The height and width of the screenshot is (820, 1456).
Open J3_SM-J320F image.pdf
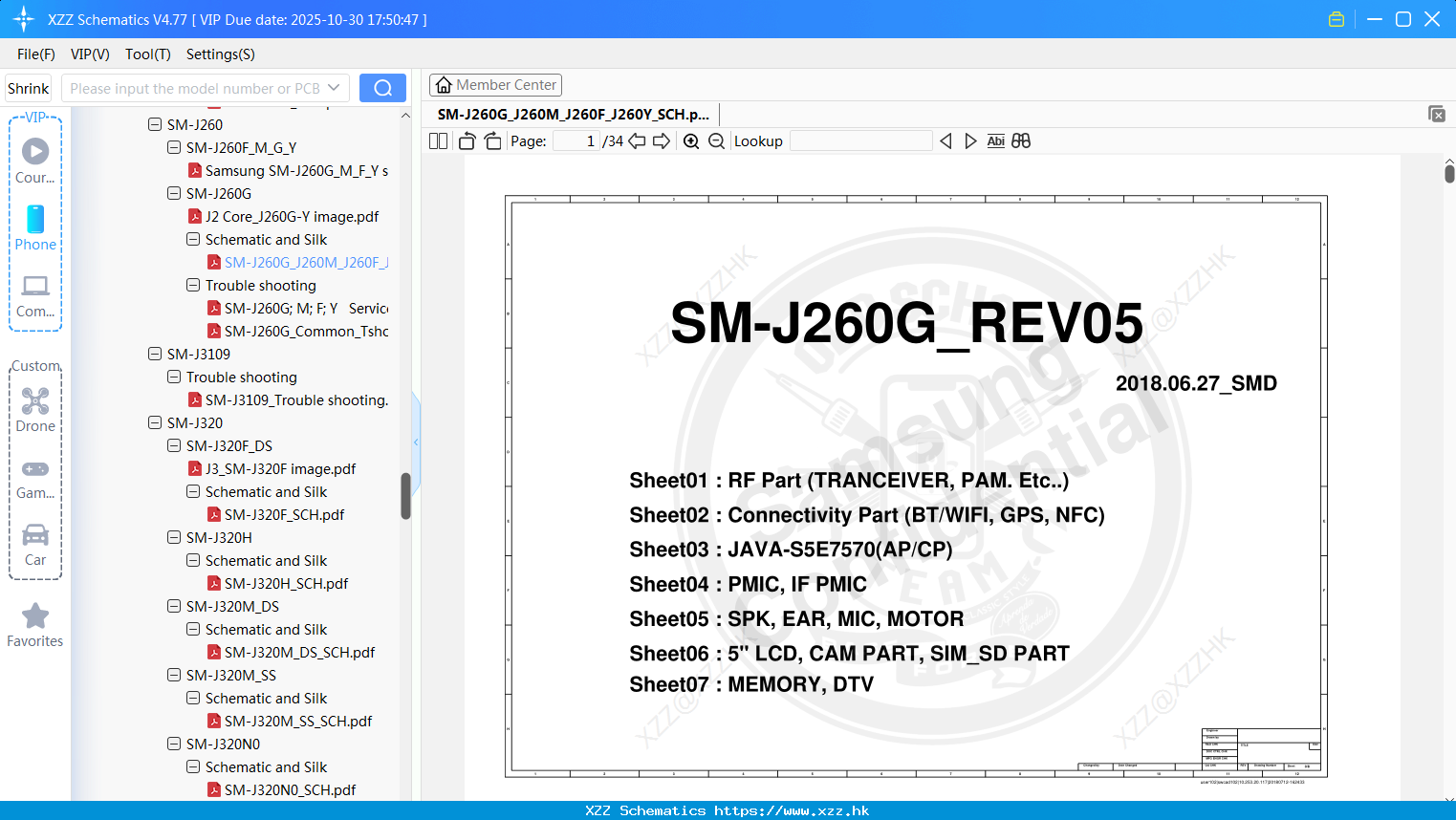pyautogui.click(x=280, y=469)
